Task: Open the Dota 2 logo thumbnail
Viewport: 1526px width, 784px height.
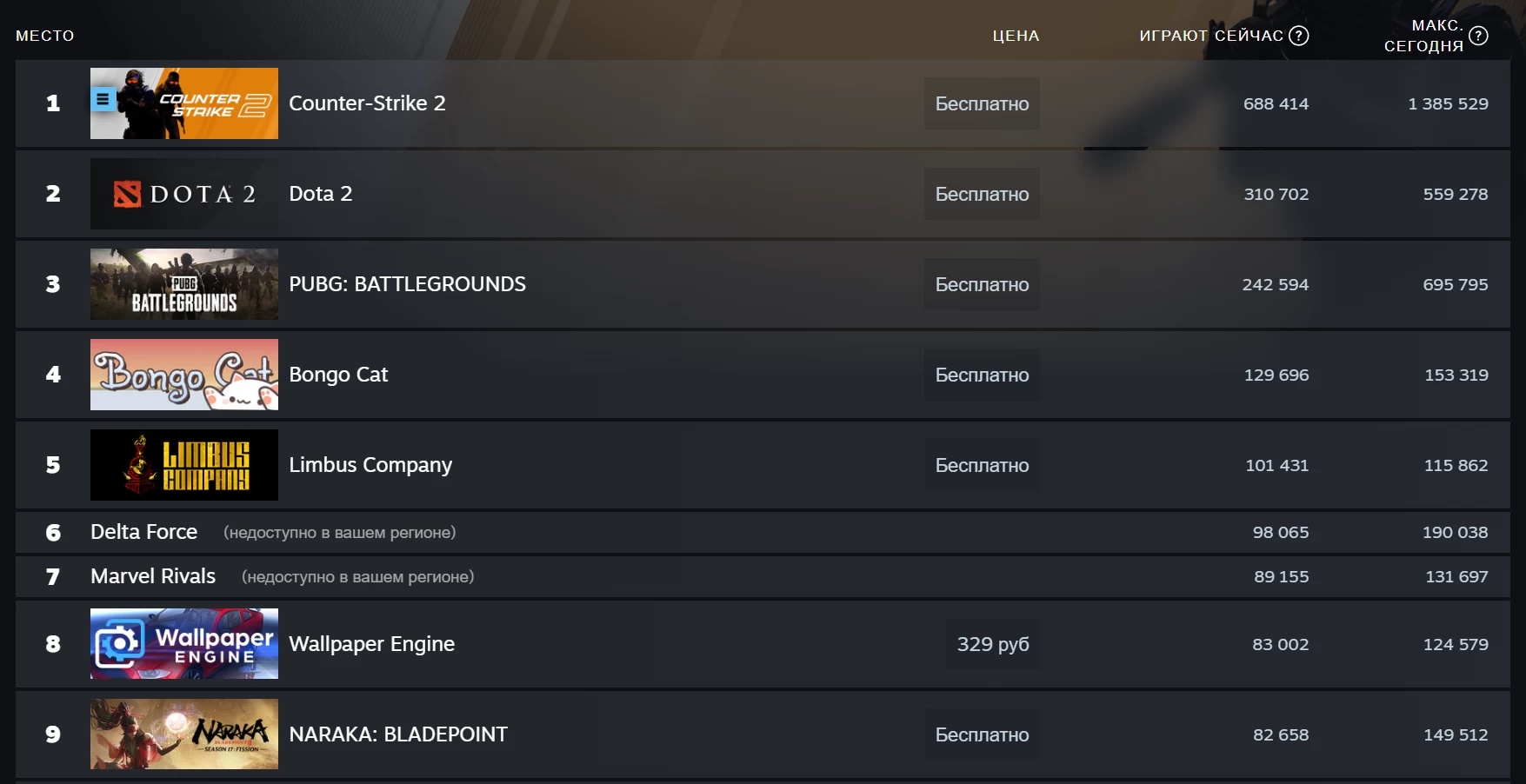Action: point(184,194)
